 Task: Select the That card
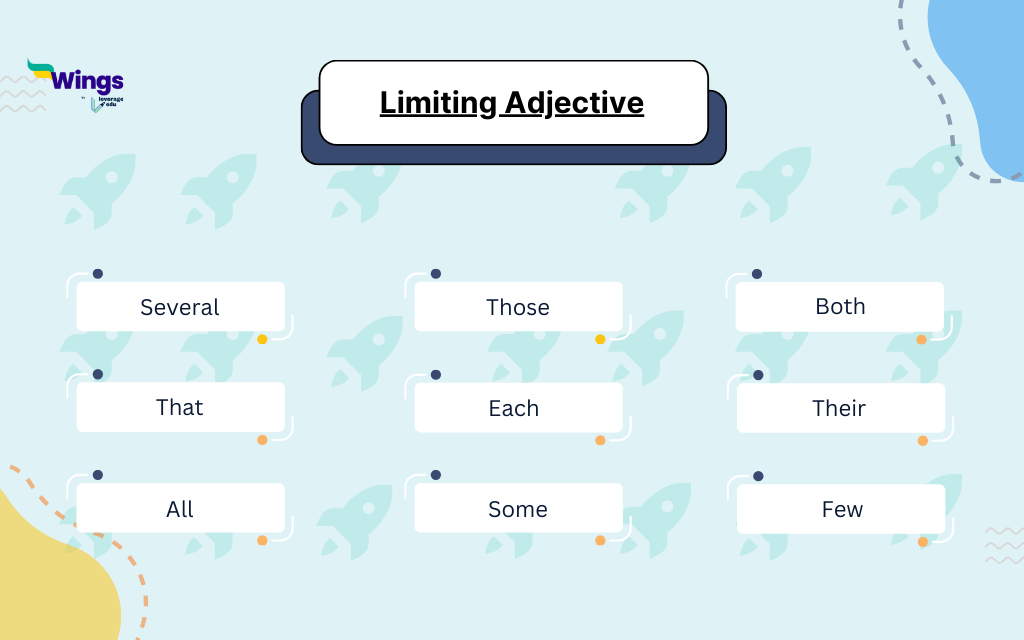(180, 407)
